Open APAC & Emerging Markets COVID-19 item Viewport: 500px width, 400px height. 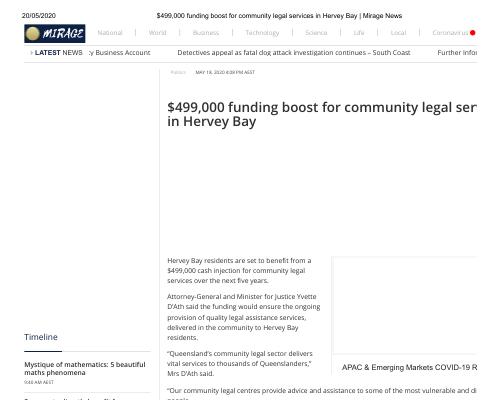pos(409,367)
